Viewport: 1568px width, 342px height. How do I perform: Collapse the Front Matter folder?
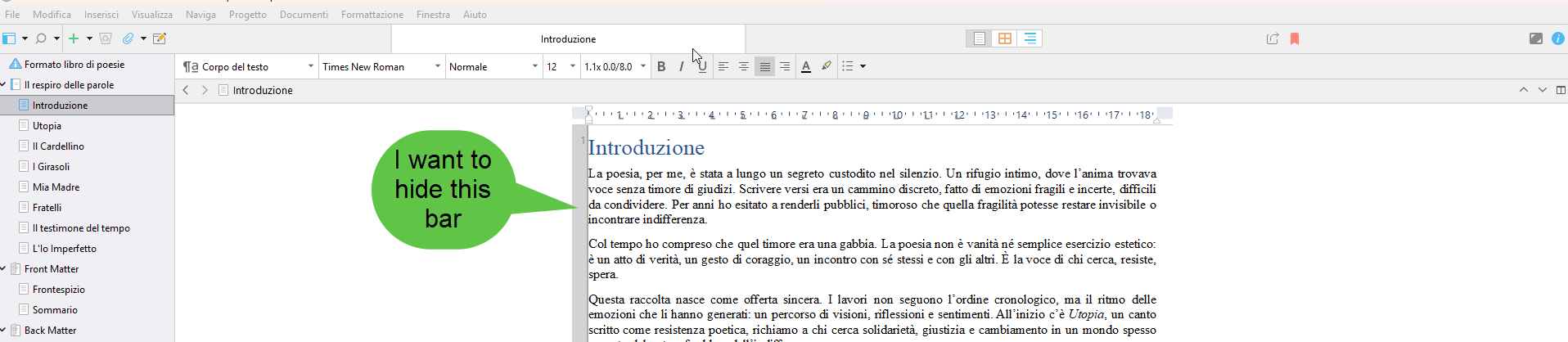[4, 268]
